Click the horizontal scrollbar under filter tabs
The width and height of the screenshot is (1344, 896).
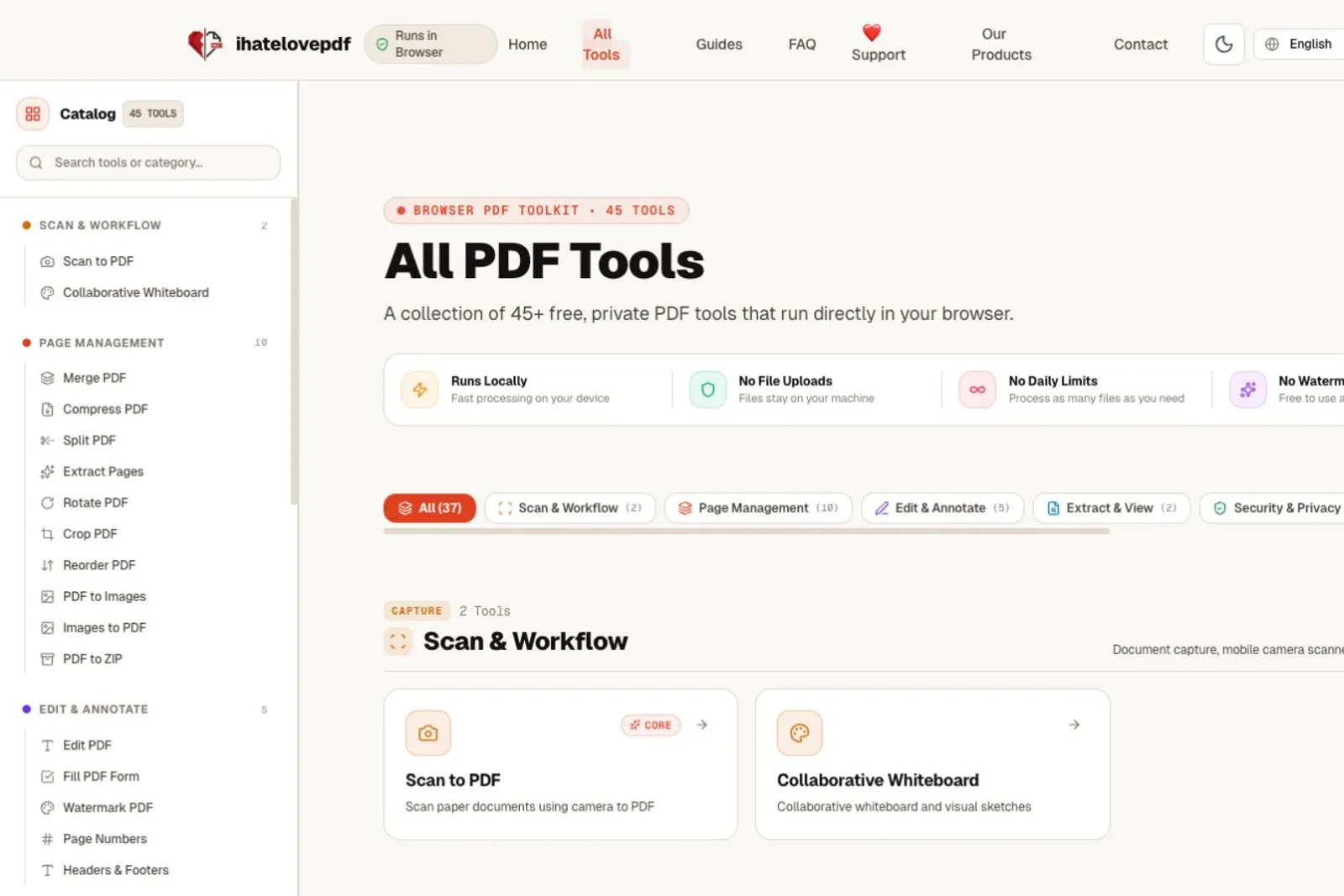click(746, 531)
